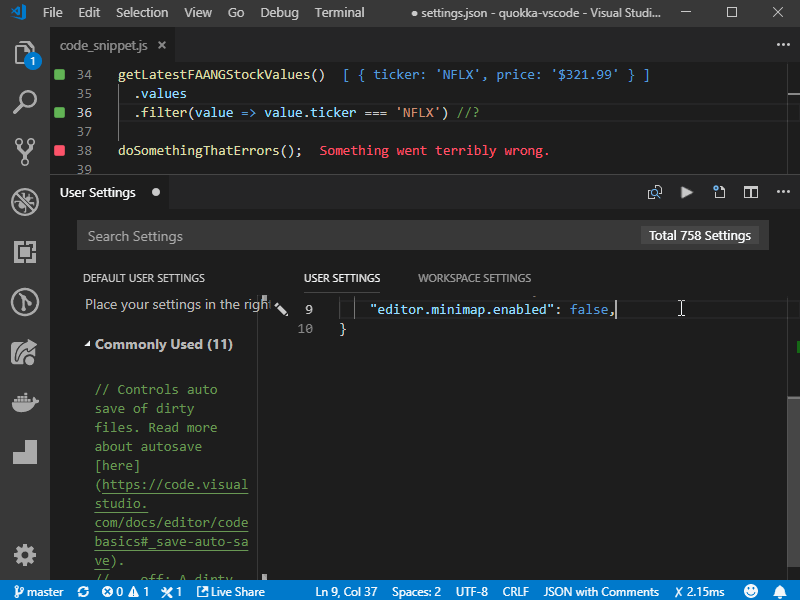800x600 pixels.
Task: Open the Debug view in activity bar
Action: [x=25, y=202]
